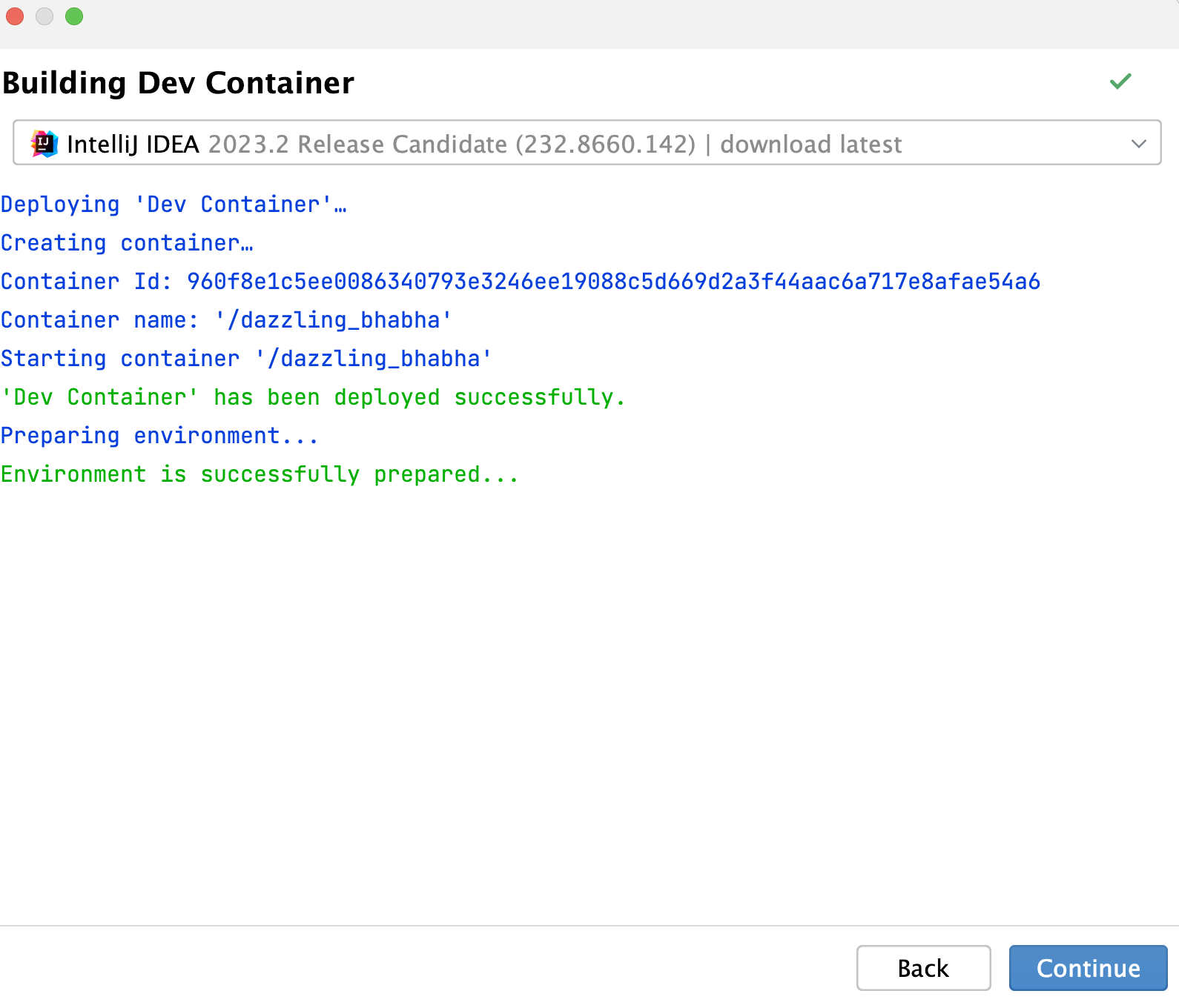Viewport: 1179px width, 1008px height.
Task: Click the 'Creating container…' log line
Action: (x=127, y=243)
